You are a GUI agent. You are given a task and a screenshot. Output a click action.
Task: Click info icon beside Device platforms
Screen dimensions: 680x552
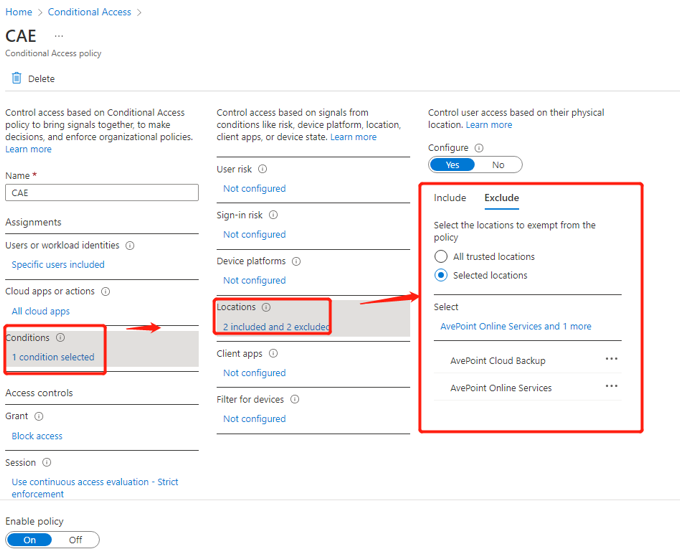coord(295,261)
